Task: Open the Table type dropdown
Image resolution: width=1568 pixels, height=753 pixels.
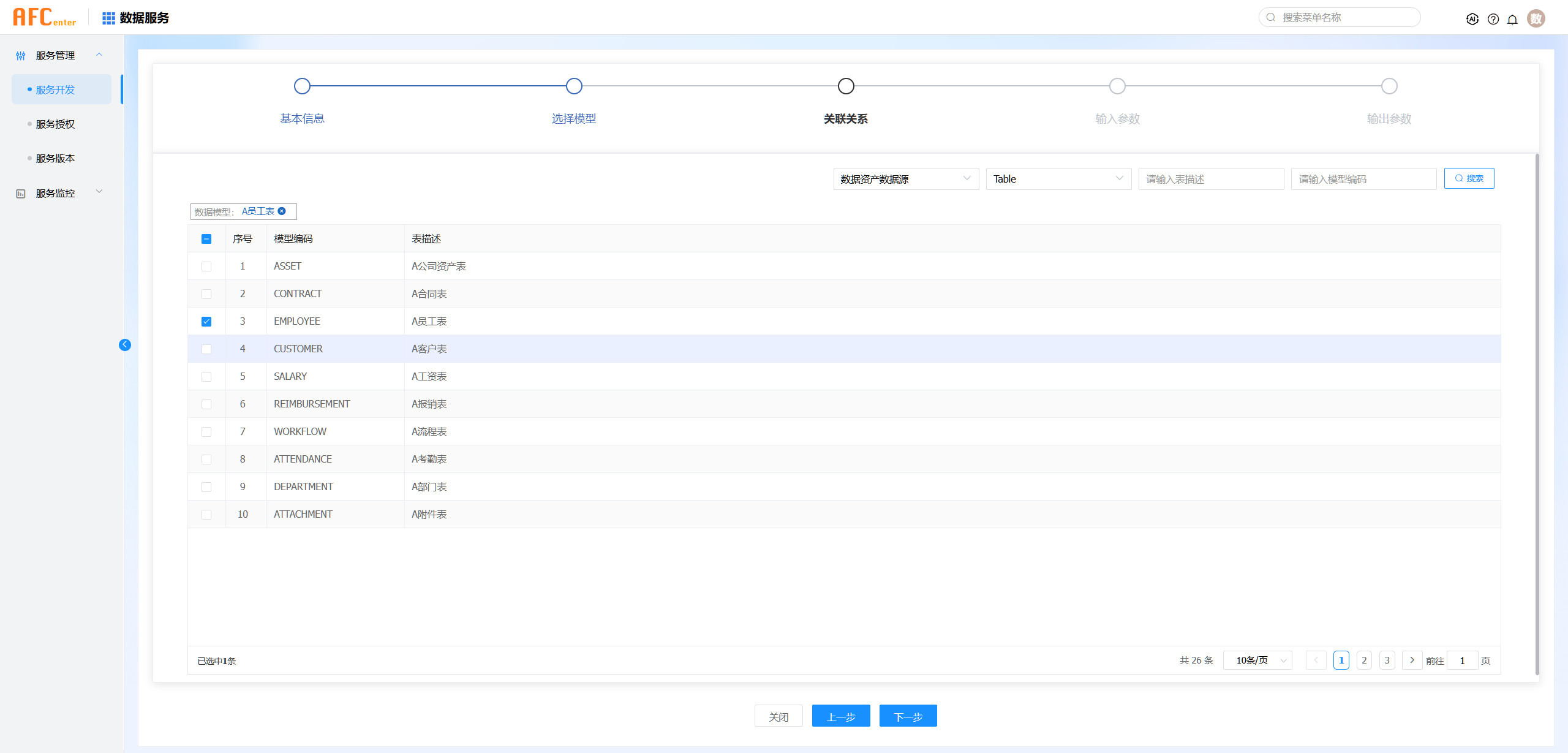Action: [1058, 179]
